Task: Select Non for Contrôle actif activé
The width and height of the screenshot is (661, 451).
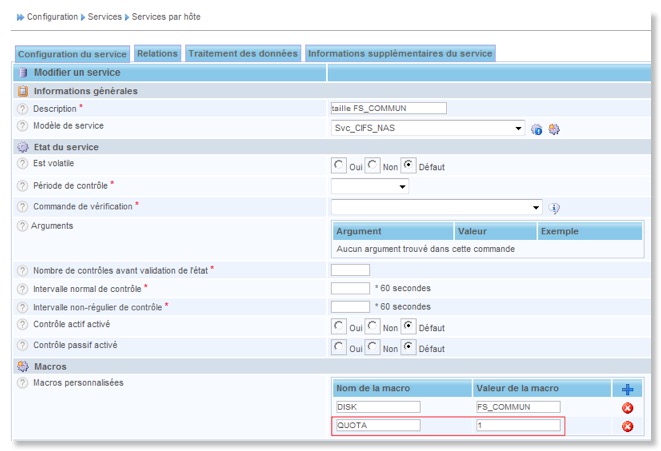Action: click(x=373, y=326)
